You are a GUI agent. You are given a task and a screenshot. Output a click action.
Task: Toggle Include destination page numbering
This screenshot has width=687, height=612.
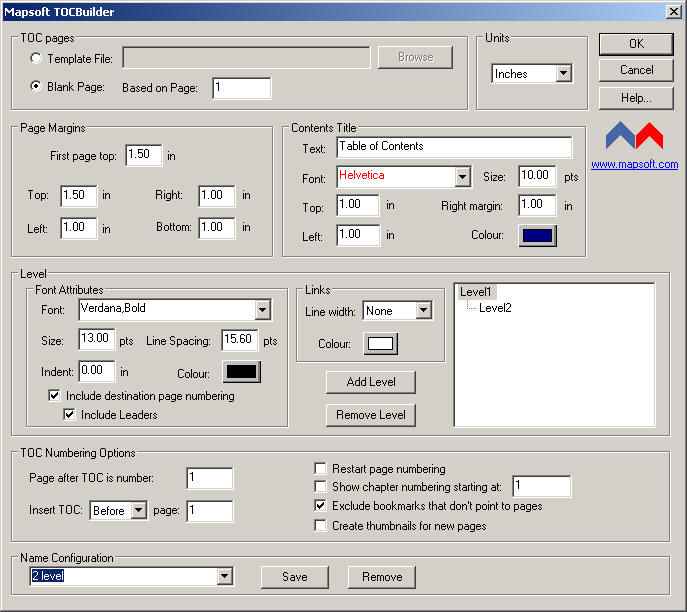click(54, 396)
